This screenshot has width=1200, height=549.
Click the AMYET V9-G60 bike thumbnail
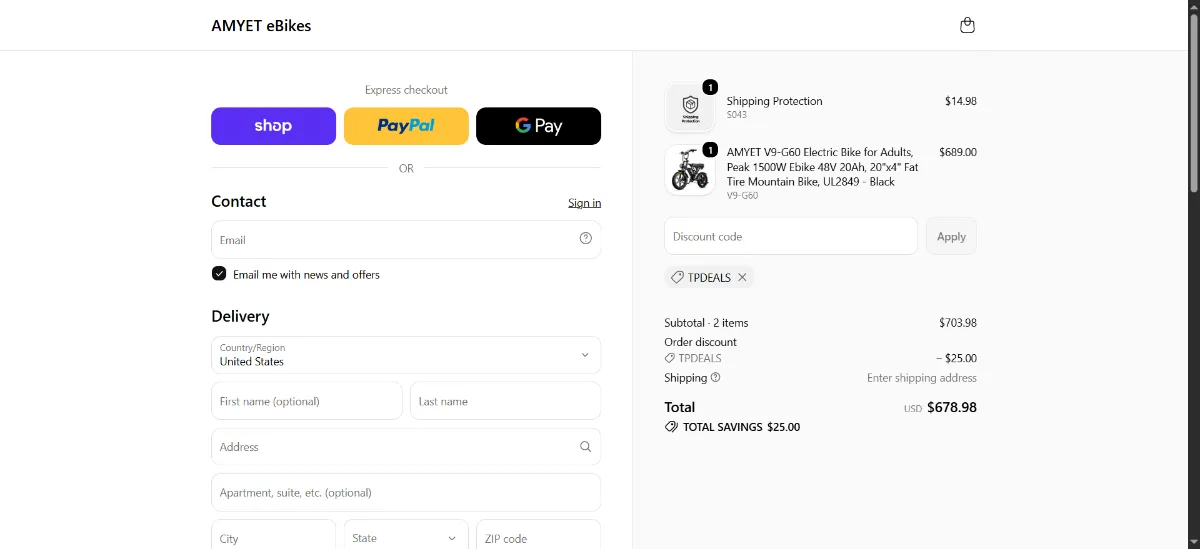[690, 171]
